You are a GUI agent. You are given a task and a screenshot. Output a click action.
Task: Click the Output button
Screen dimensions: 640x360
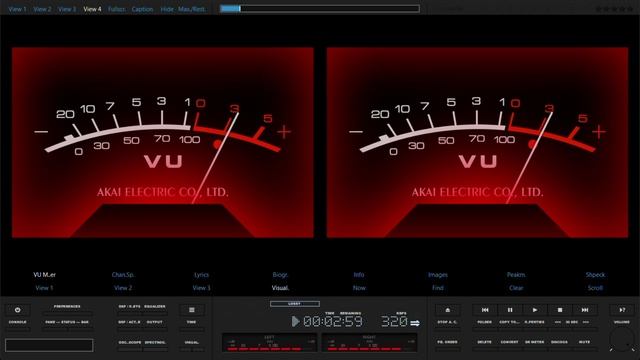[x=155, y=322]
